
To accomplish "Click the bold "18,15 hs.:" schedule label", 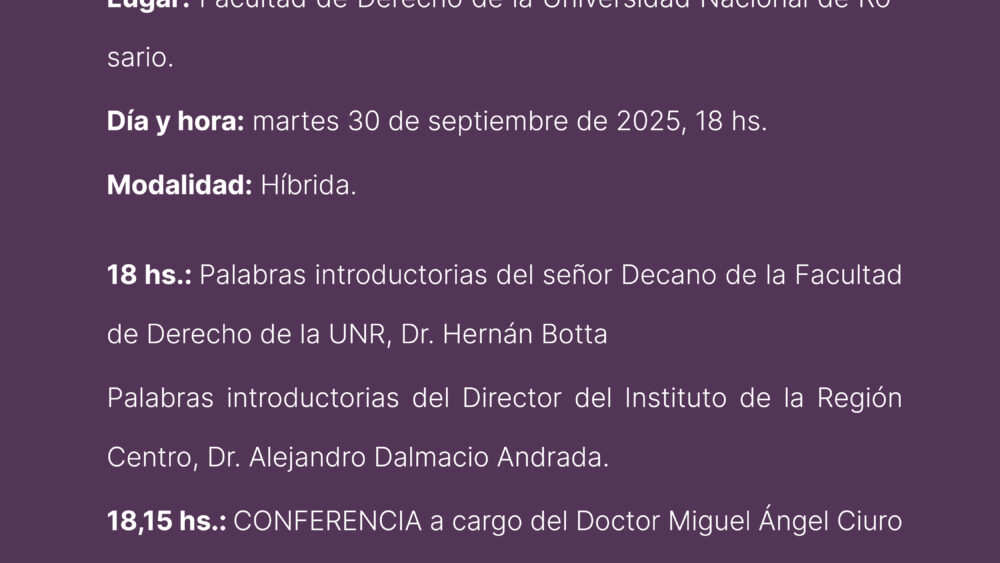I will coord(166,522).
